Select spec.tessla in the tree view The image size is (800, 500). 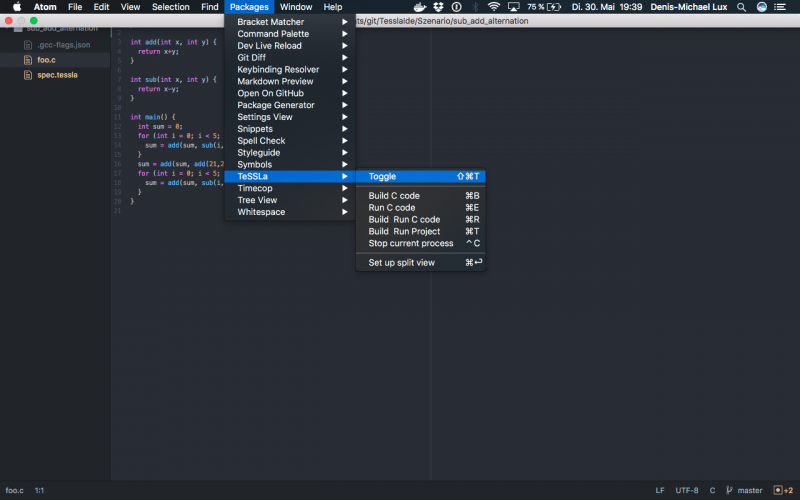(55, 75)
